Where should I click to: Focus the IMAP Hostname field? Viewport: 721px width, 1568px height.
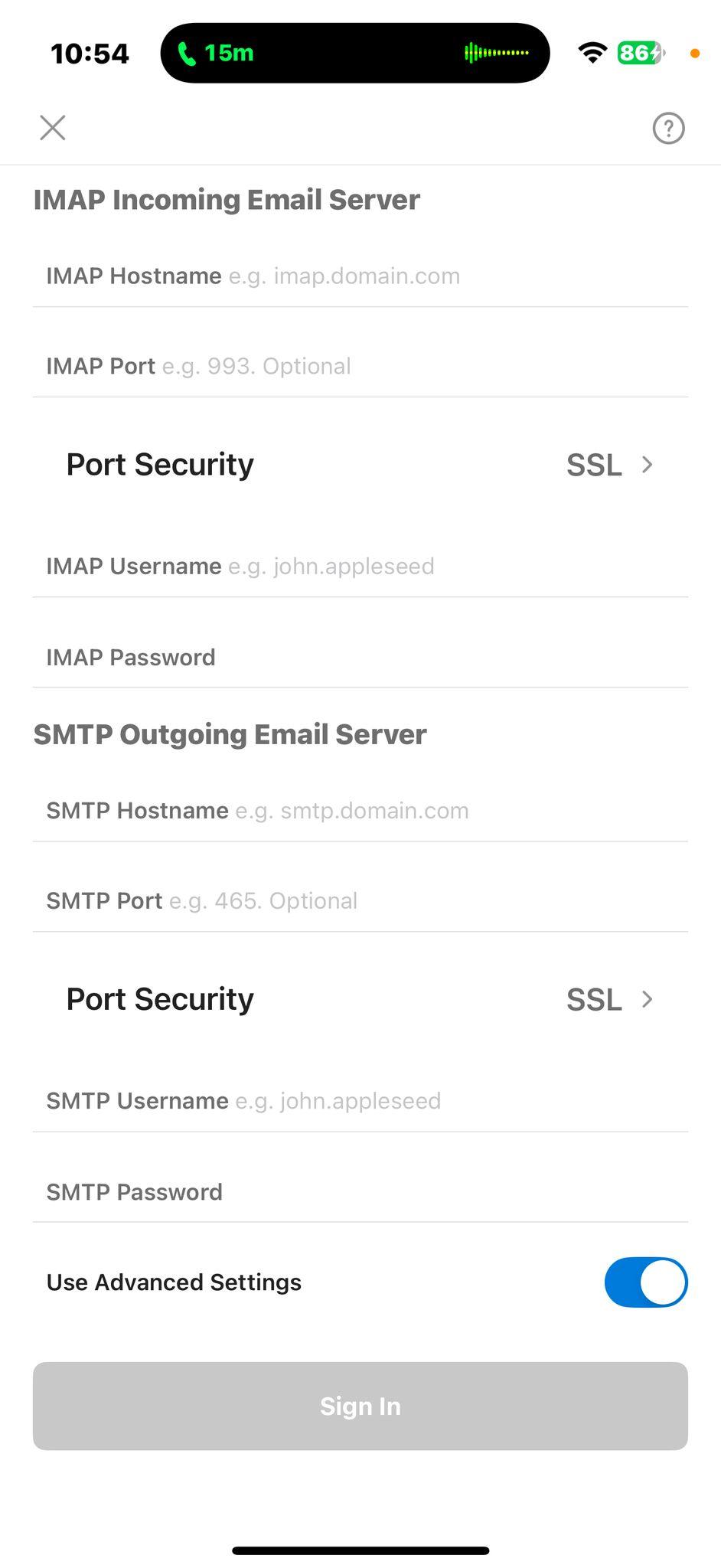pyautogui.click(x=360, y=276)
